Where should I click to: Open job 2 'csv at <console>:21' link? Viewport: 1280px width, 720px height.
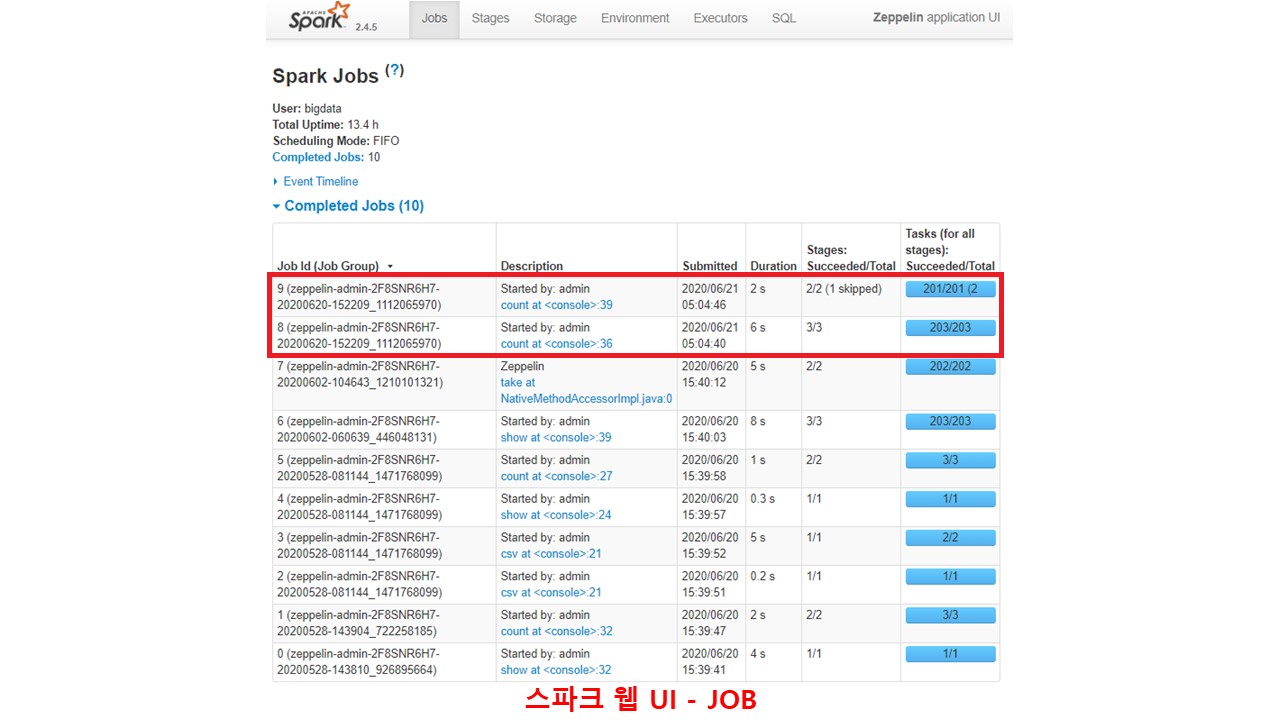551,593
